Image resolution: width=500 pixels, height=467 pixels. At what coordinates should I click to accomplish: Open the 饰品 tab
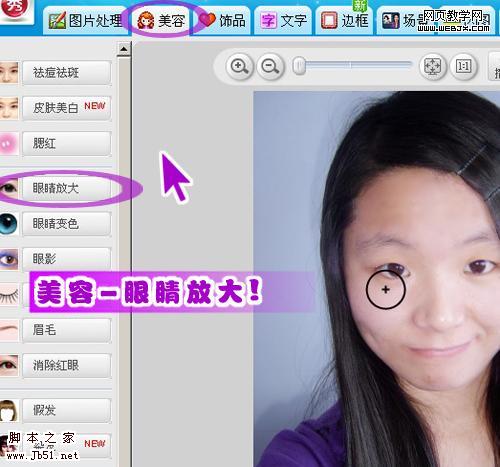pyautogui.click(x=223, y=21)
